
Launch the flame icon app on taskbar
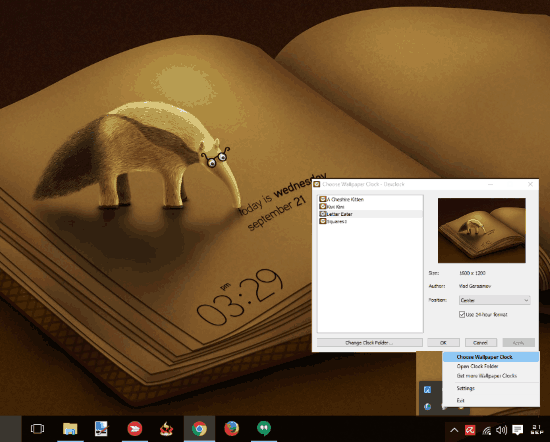166,429
